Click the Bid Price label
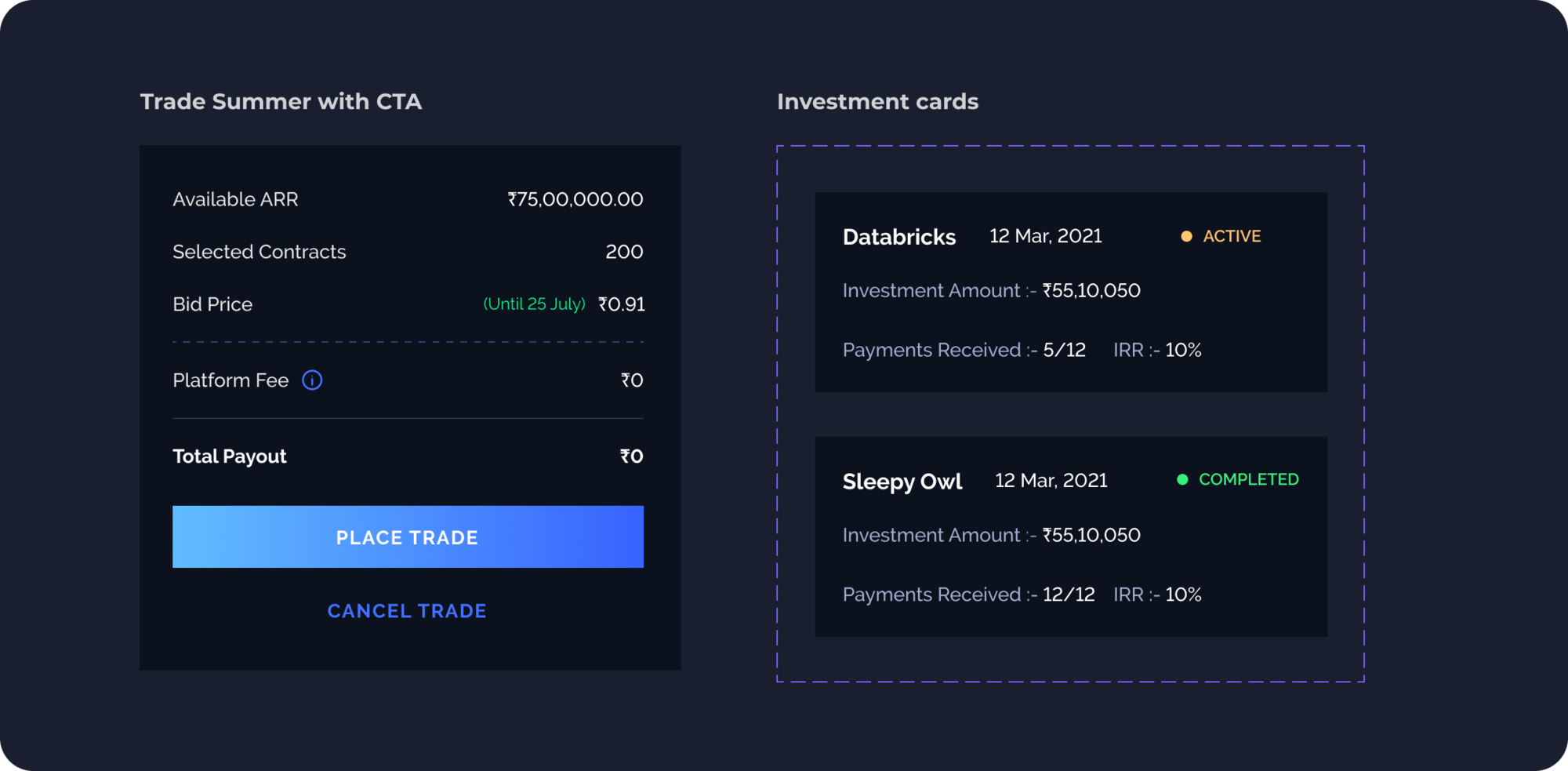1568x771 pixels. (212, 304)
